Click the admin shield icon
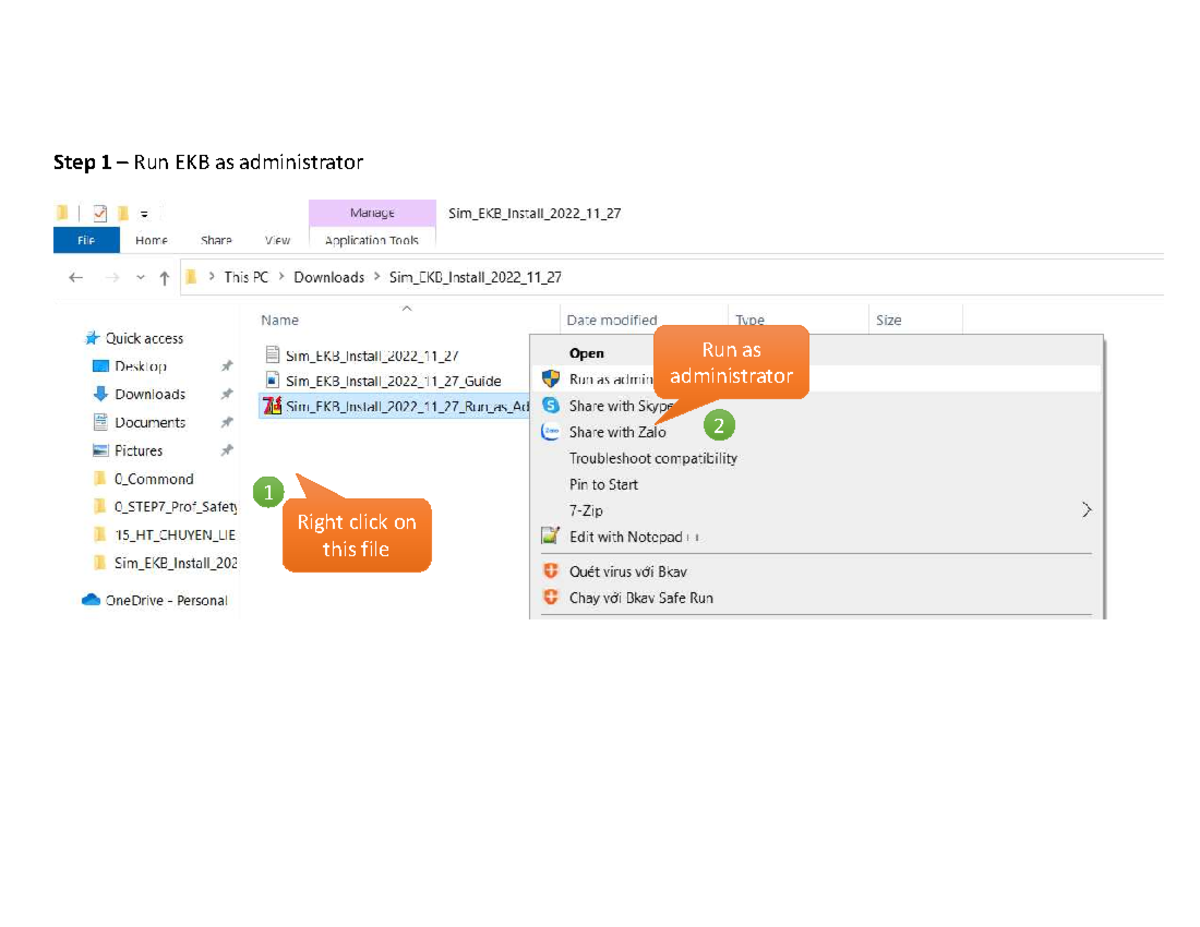 click(x=550, y=379)
